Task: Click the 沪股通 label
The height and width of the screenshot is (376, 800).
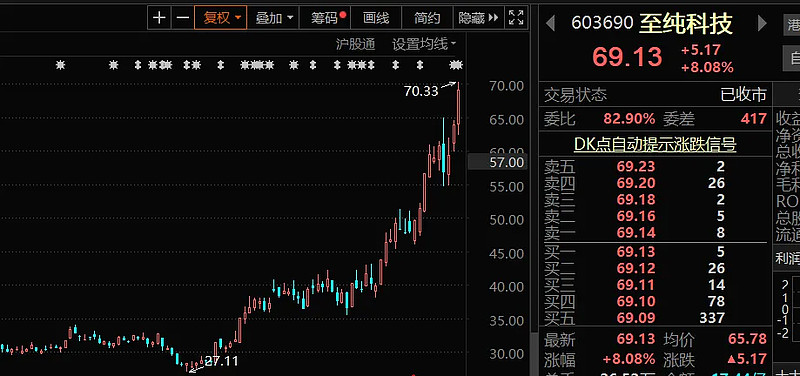Action: click(356, 44)
